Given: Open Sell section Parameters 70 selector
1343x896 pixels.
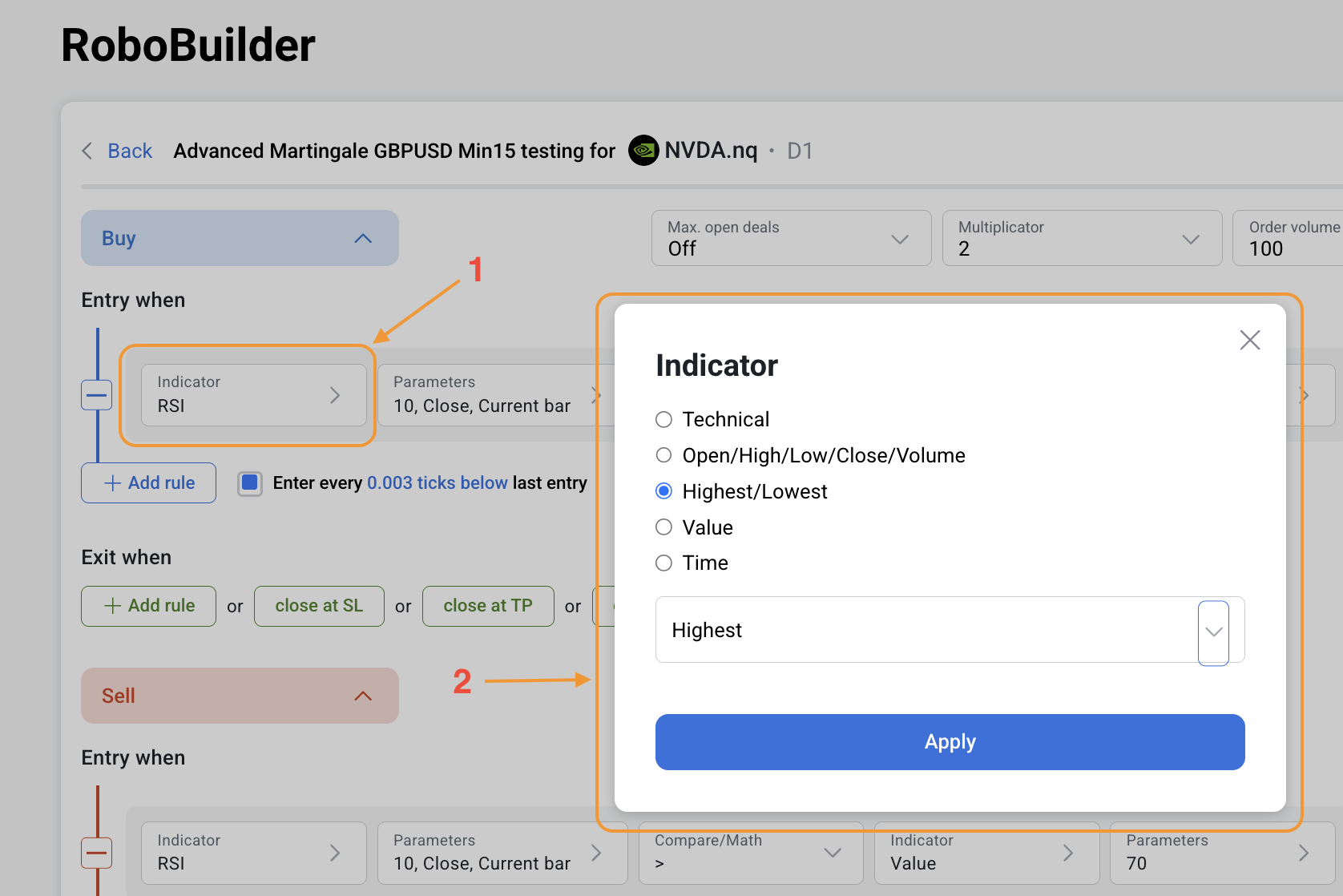Looking at the screenshot, I should [x=1222, y=853].
